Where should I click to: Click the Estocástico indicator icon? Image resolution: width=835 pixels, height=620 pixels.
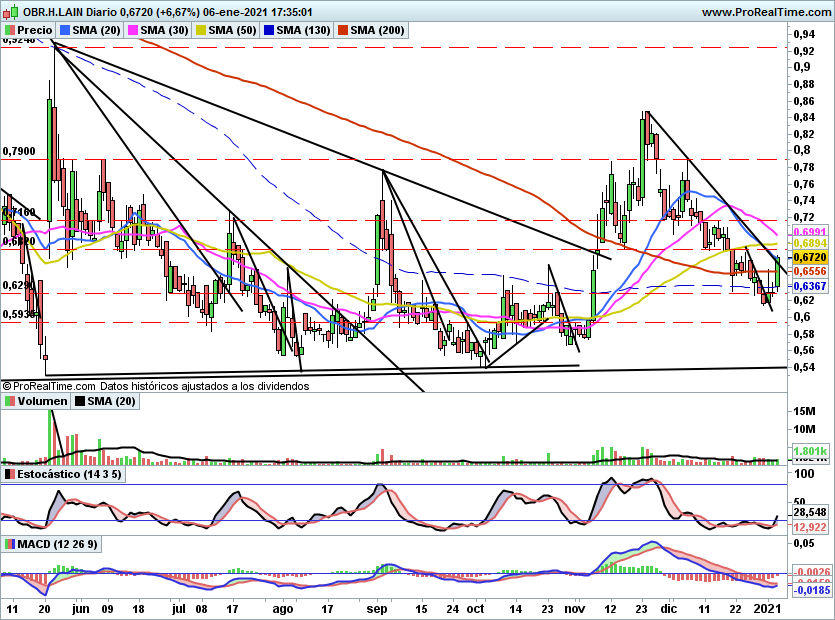pyautogui.click(x=10, y=472)
